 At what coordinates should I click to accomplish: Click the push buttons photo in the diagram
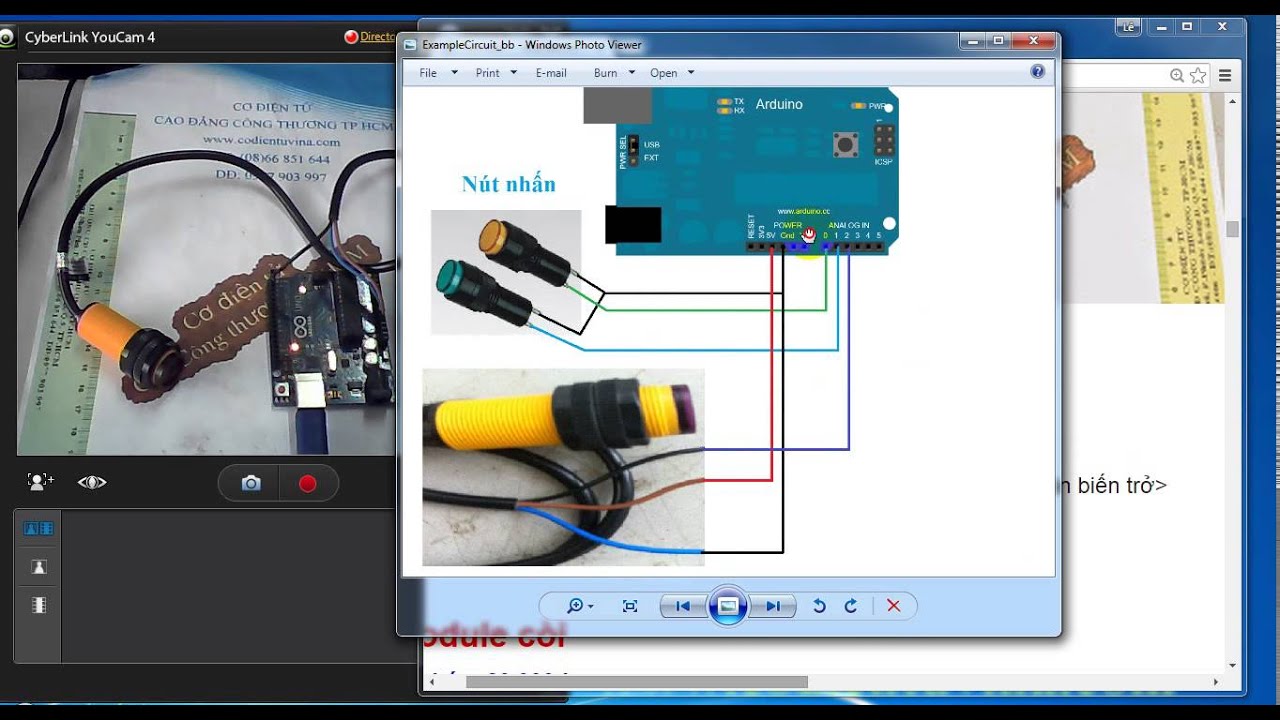pos(506,272)
